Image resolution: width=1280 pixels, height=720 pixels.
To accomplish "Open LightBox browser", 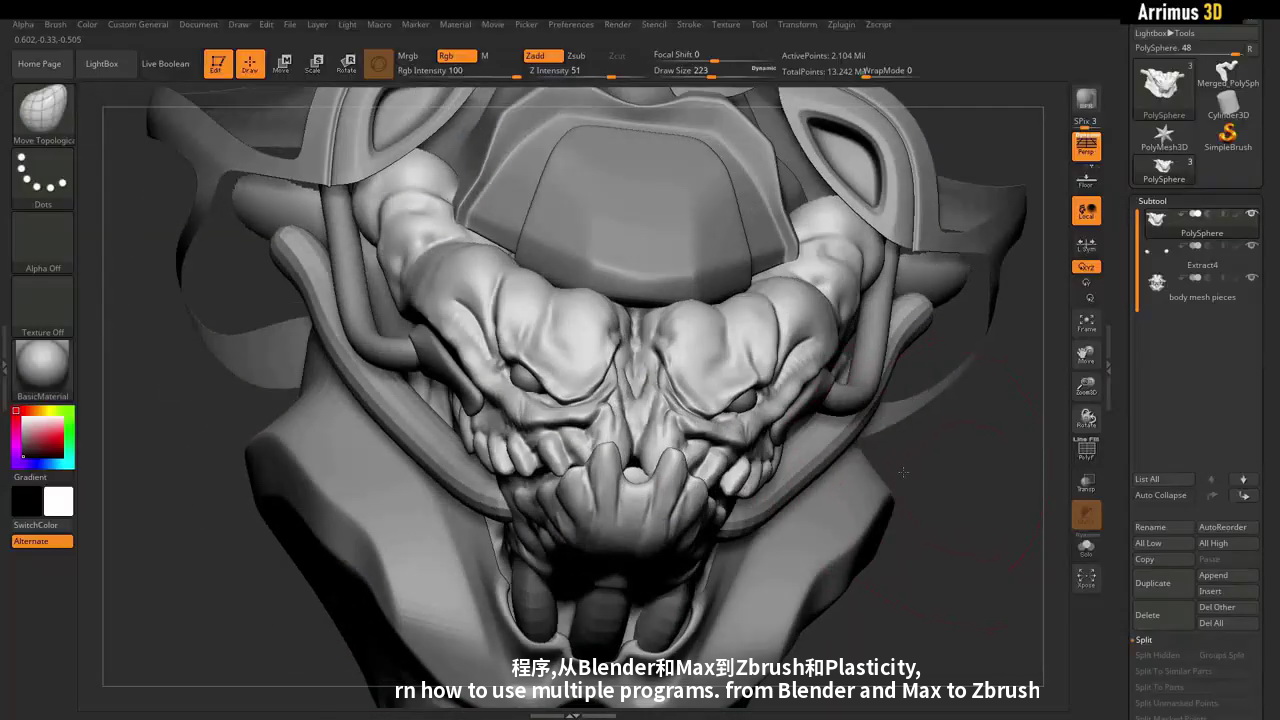I will tap(102, 64).
